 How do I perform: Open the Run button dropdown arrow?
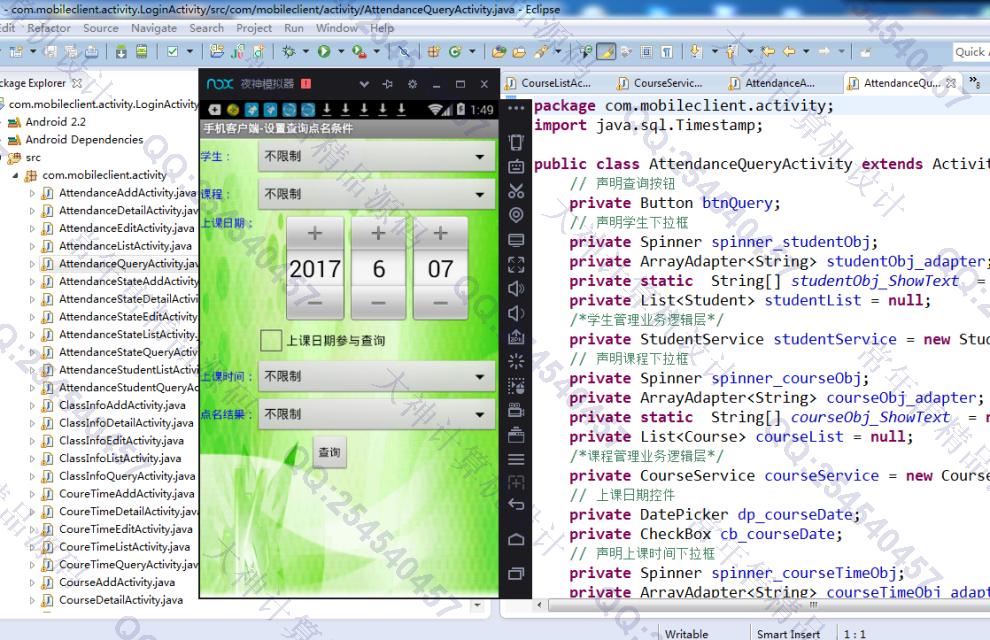coord(341,51)
